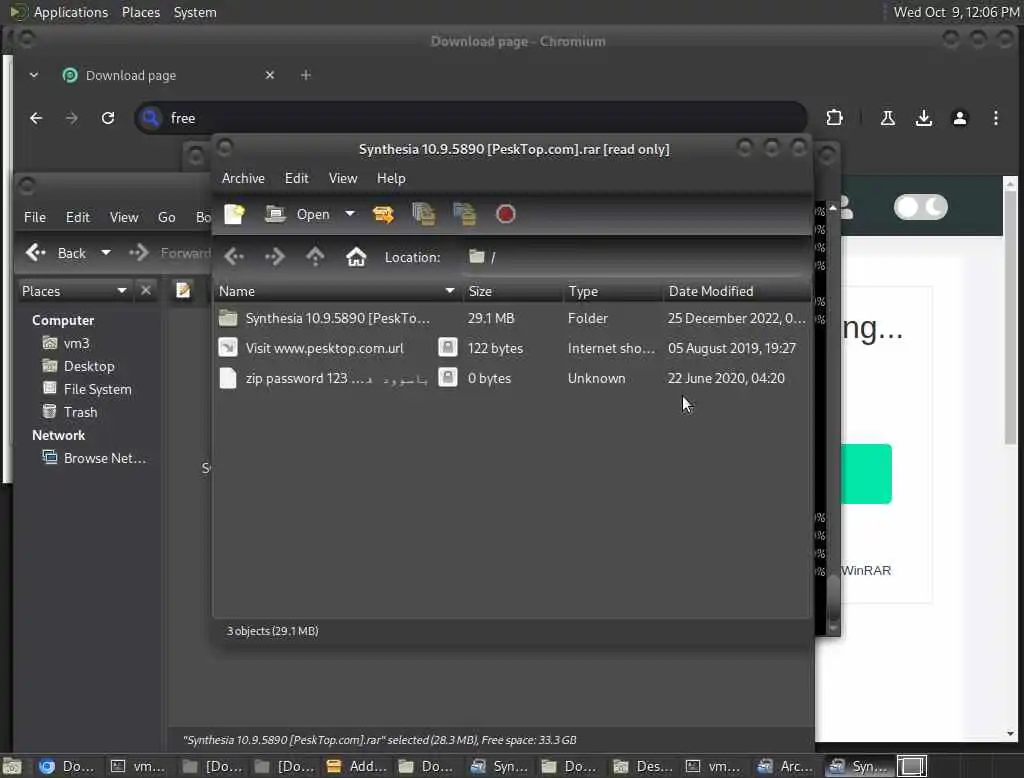Click the red Stop icon in archive toolbar
Screen dimensions: 1024x778
pos(505,214)
